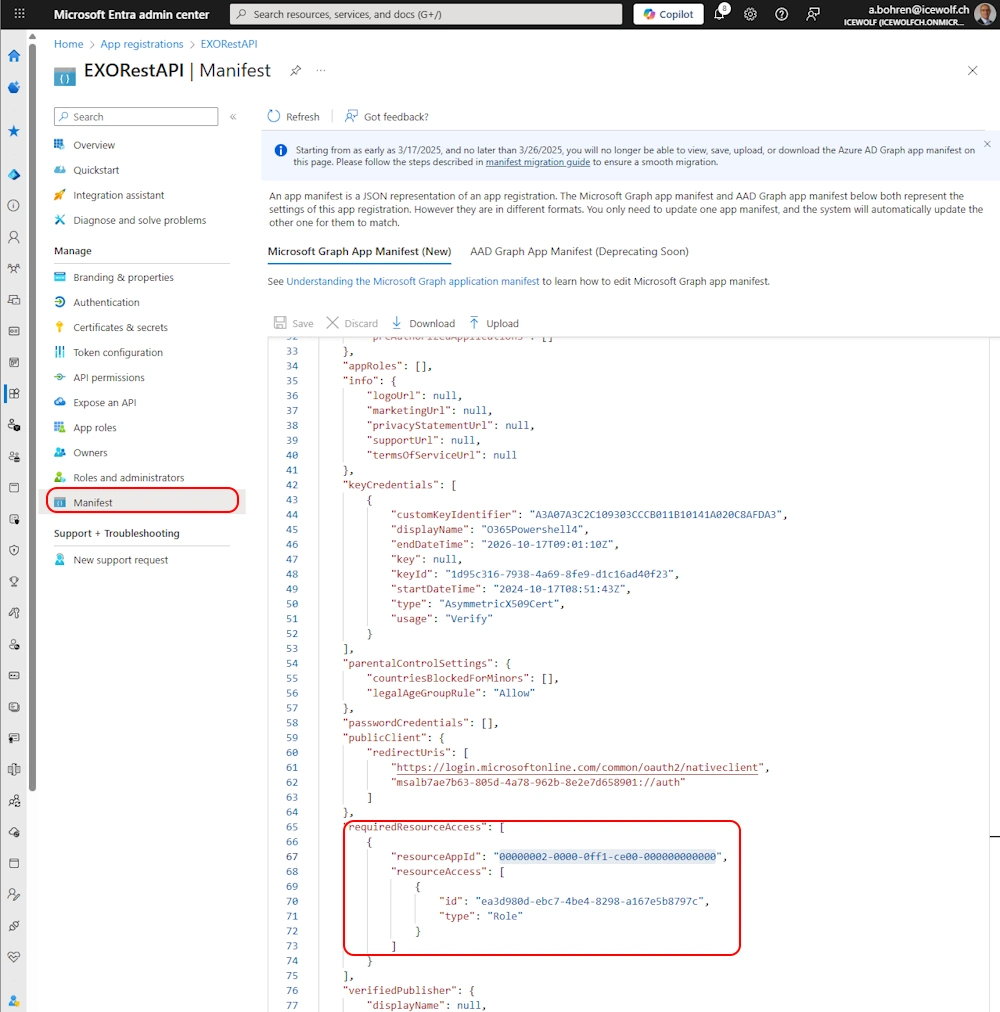1000x1012 pixels.
Task: Open the notifications bell icon
Action: coord(719,14)
